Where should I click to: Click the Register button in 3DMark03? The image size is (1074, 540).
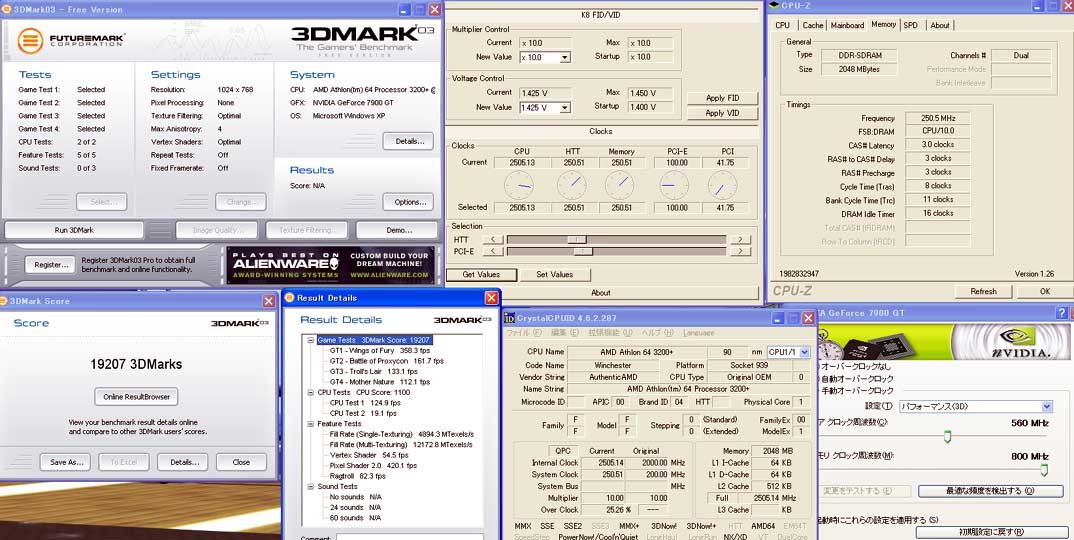click(x=50, y=265)
